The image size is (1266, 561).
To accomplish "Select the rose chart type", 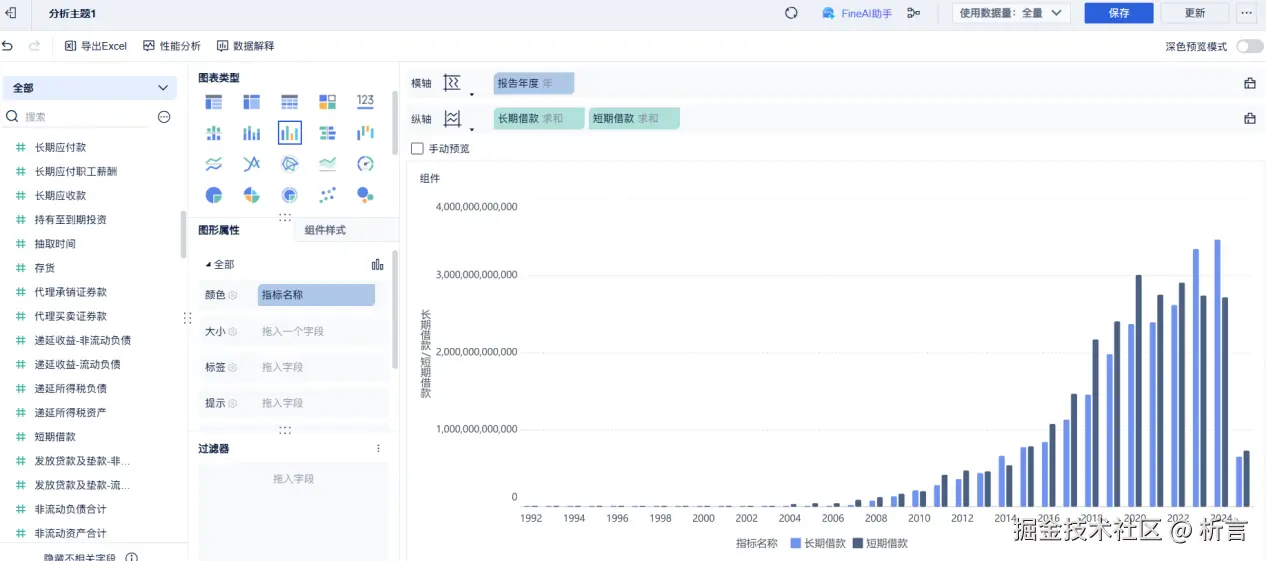I will [251, 195].
